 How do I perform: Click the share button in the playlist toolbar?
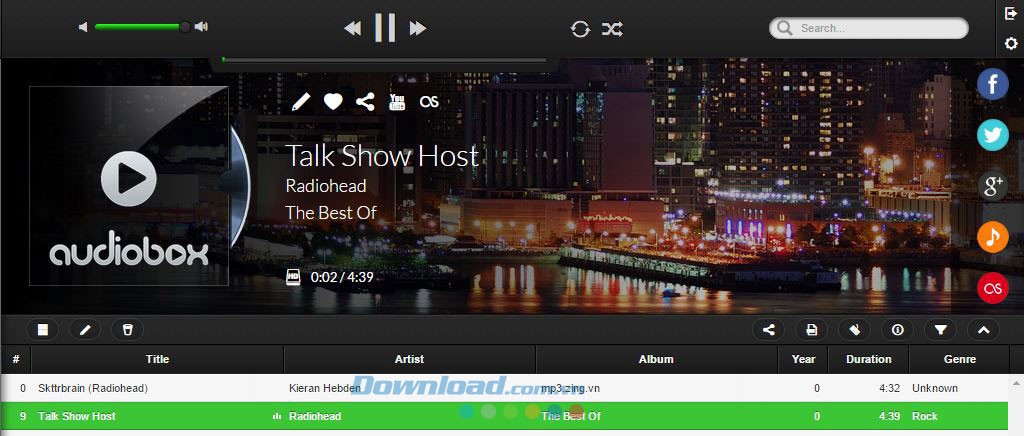click(x=769, y=330)
